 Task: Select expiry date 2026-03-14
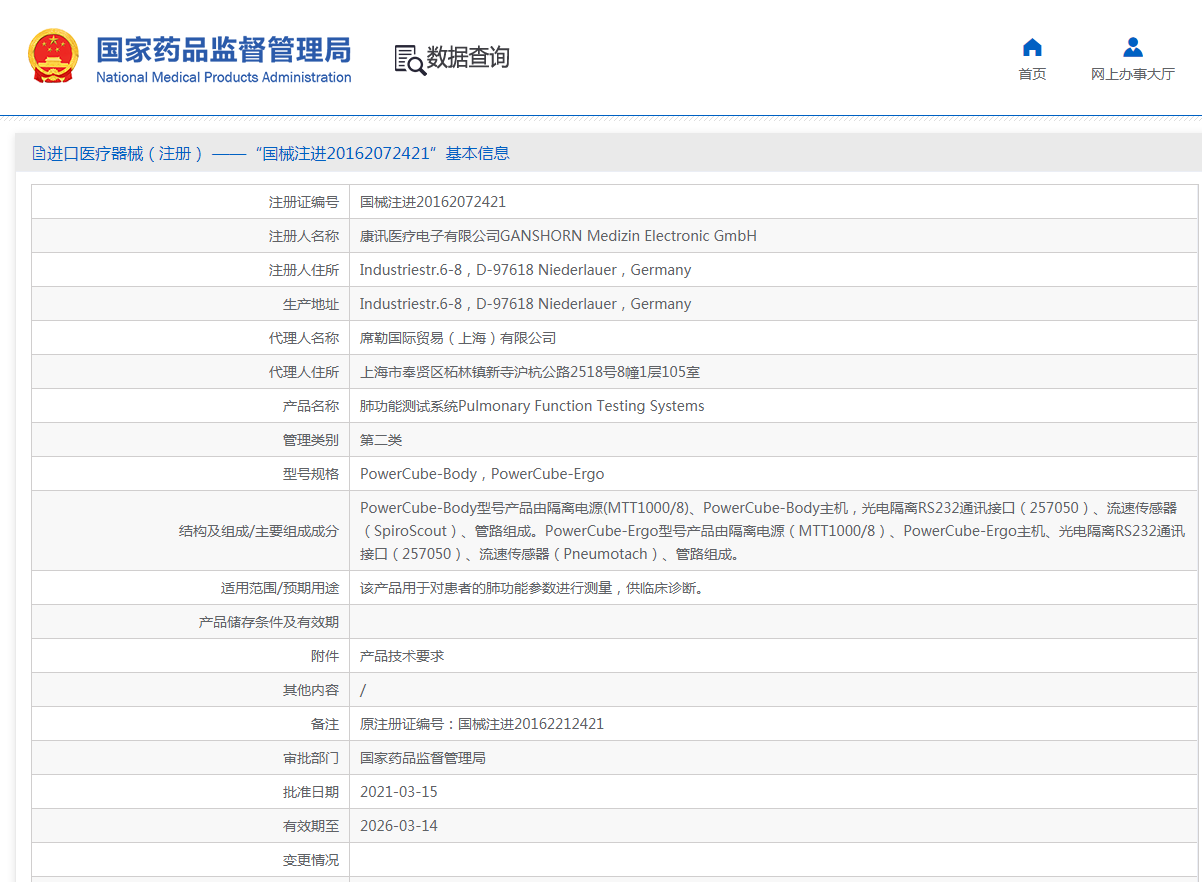pyautogui.click(x=399, y=826)
